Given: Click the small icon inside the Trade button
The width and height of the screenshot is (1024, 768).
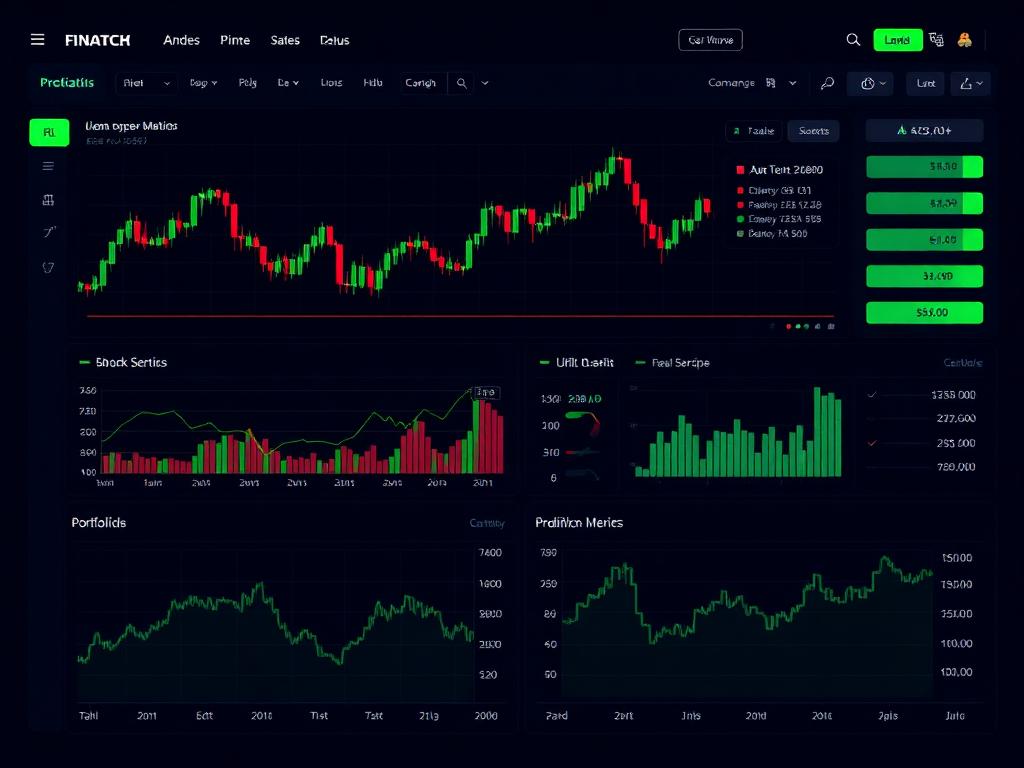Looking at the screenshot, I should pyautogui.click(x=737, y=131).
